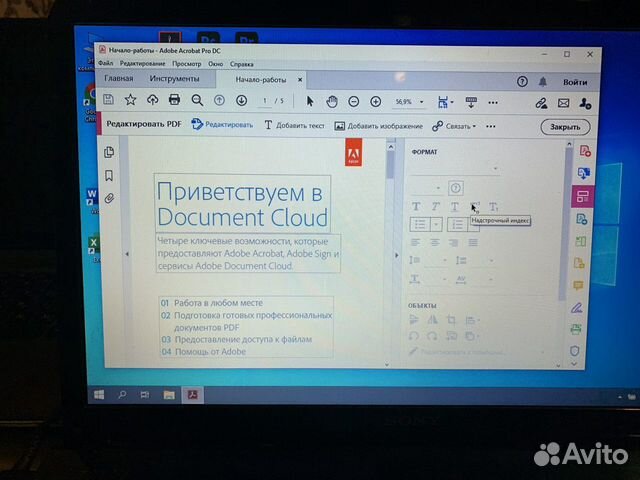
Task: Open Windows Start menu
Action: 99,394
